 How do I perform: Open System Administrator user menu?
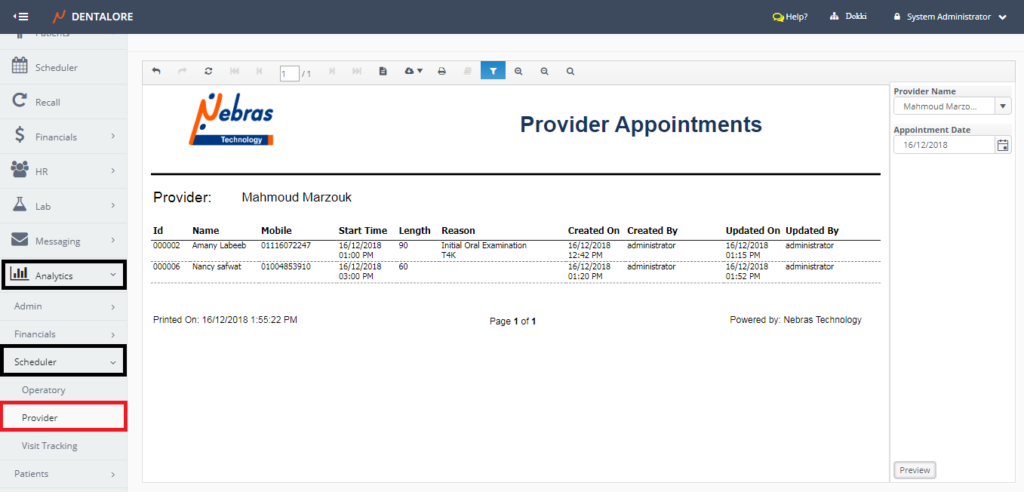(x=949, y=17)
